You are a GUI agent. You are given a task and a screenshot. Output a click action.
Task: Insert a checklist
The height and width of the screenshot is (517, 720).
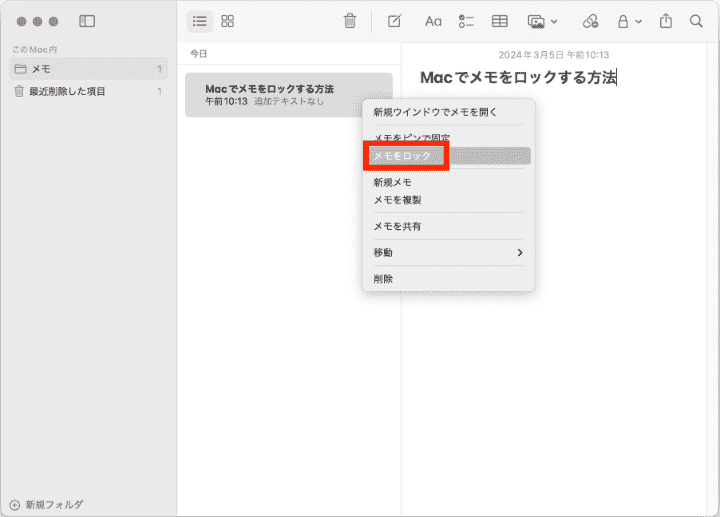[466, 21]
